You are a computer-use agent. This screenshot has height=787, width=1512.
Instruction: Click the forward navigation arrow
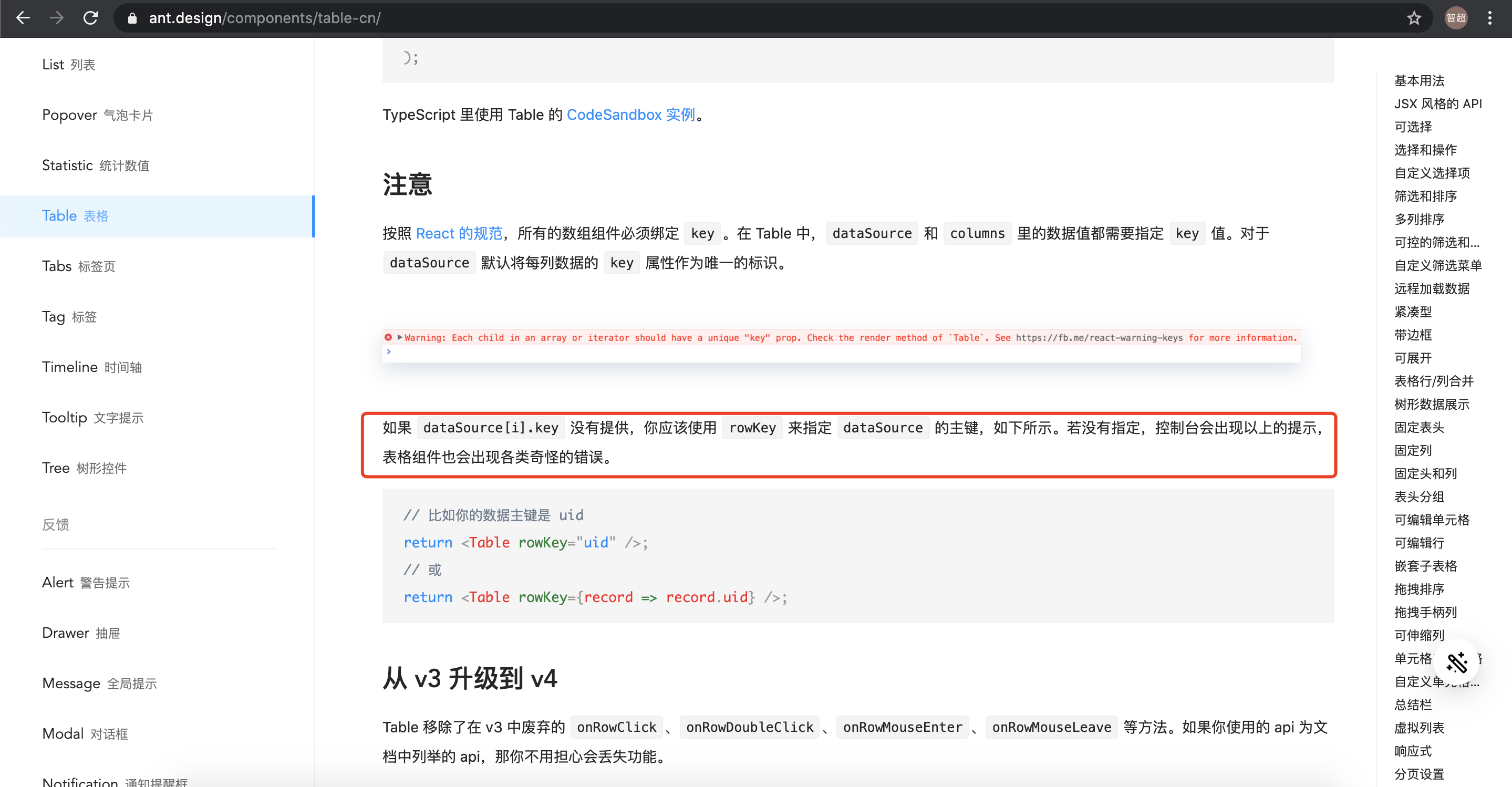57,18
